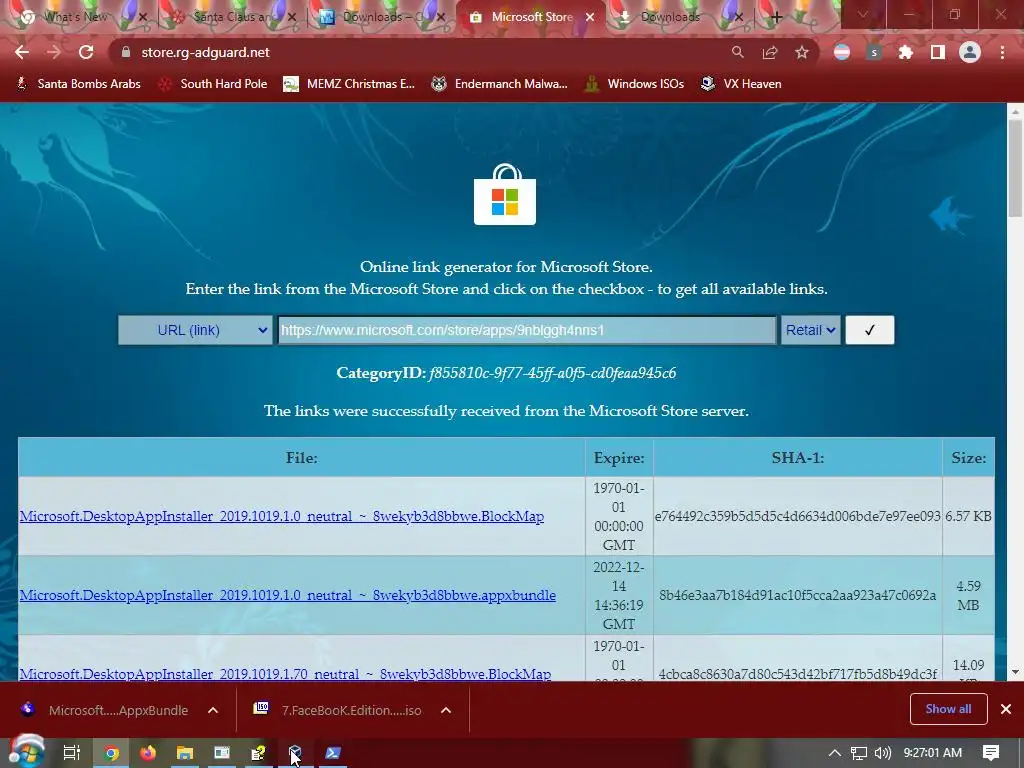The image size is (1024, 768).
Task: Go forward with the forward arrow
Action: click(54, 52)
